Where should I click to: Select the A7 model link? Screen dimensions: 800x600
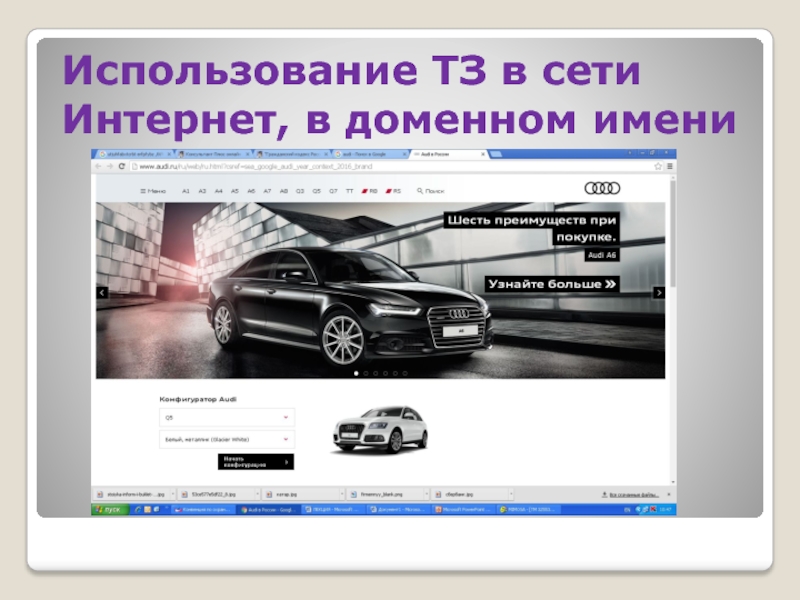(267, 191)
